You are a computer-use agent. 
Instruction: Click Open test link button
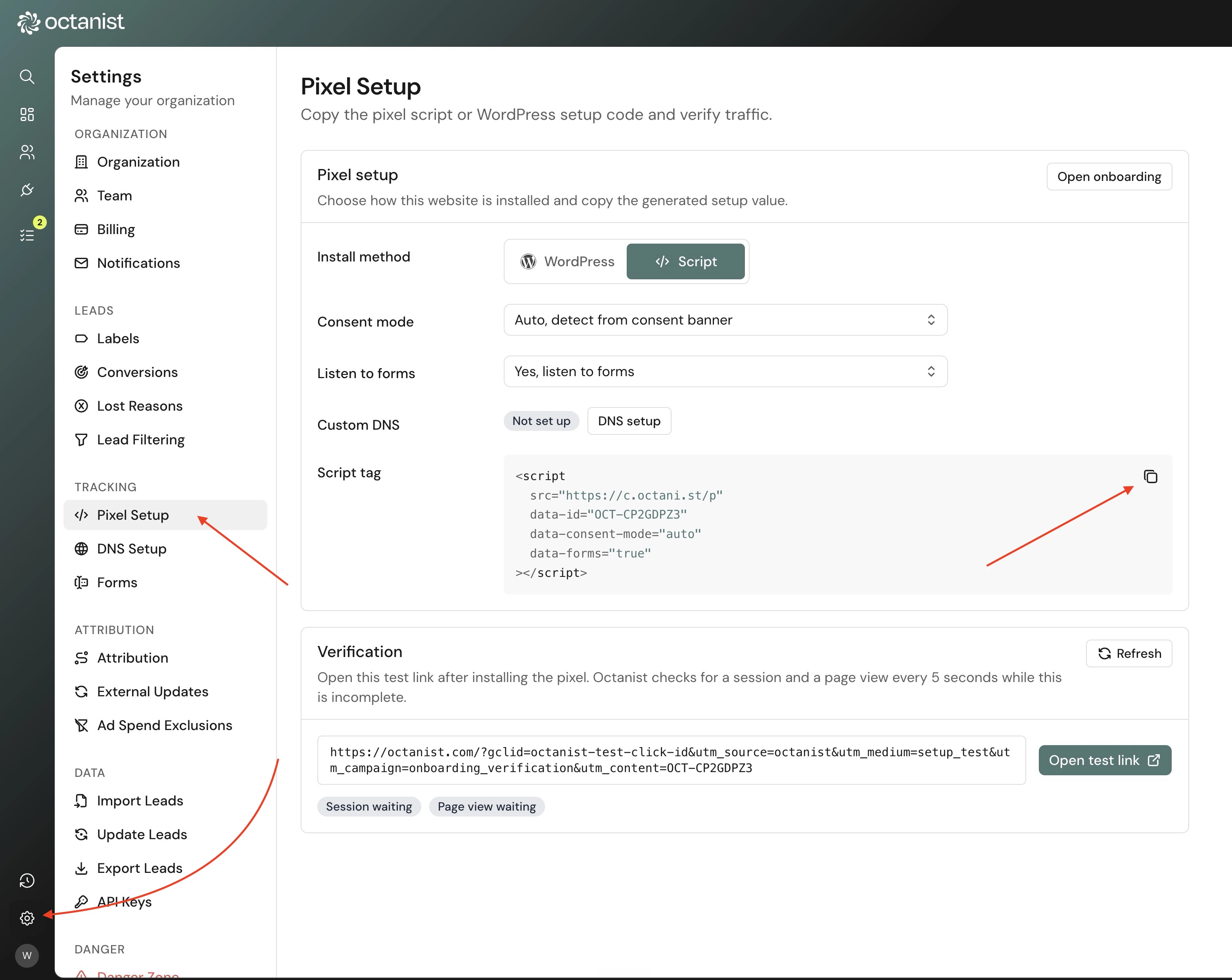point(1105,760)
